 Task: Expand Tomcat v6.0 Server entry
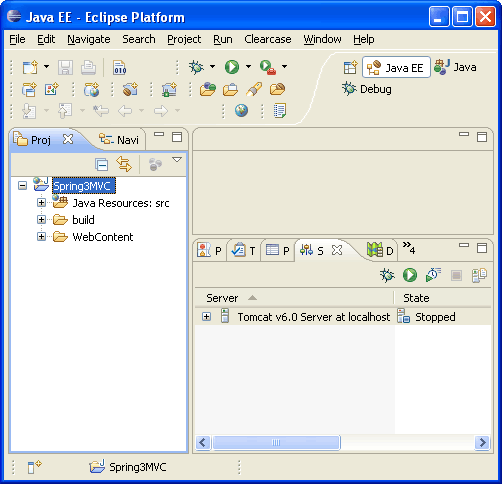coord(206,317)
